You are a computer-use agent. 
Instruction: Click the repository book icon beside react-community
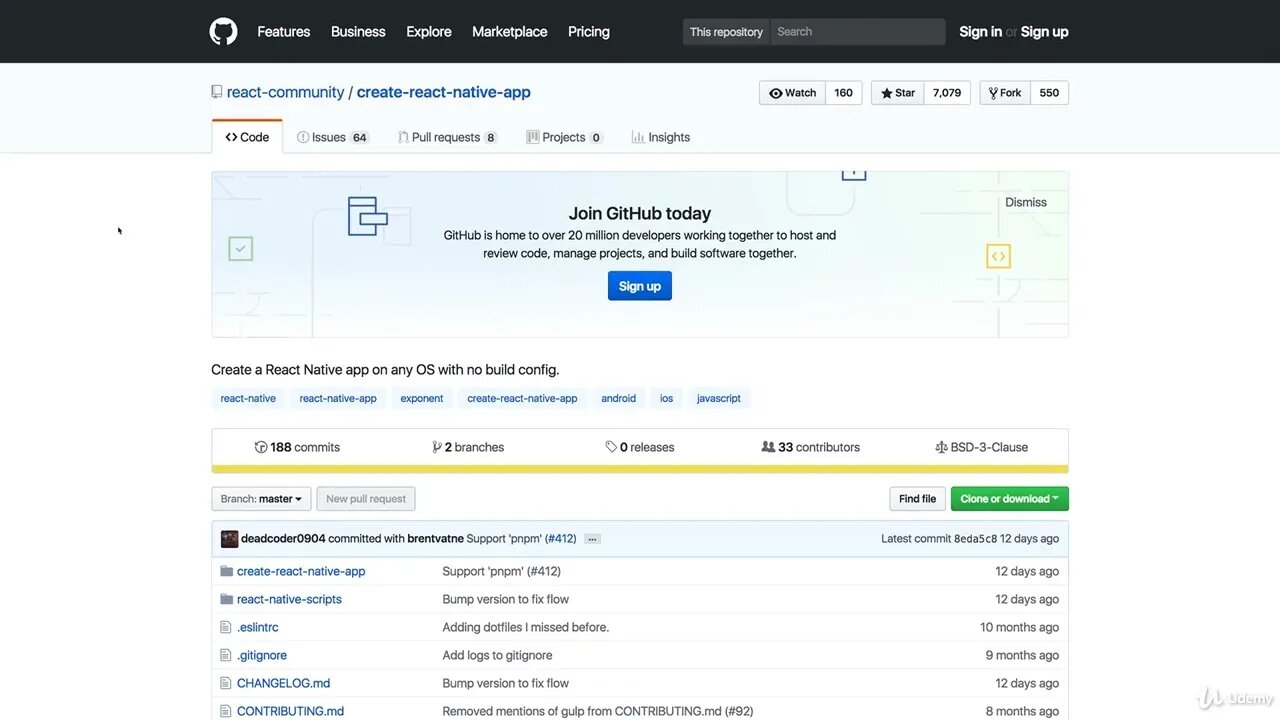click(x=216, y=92)
